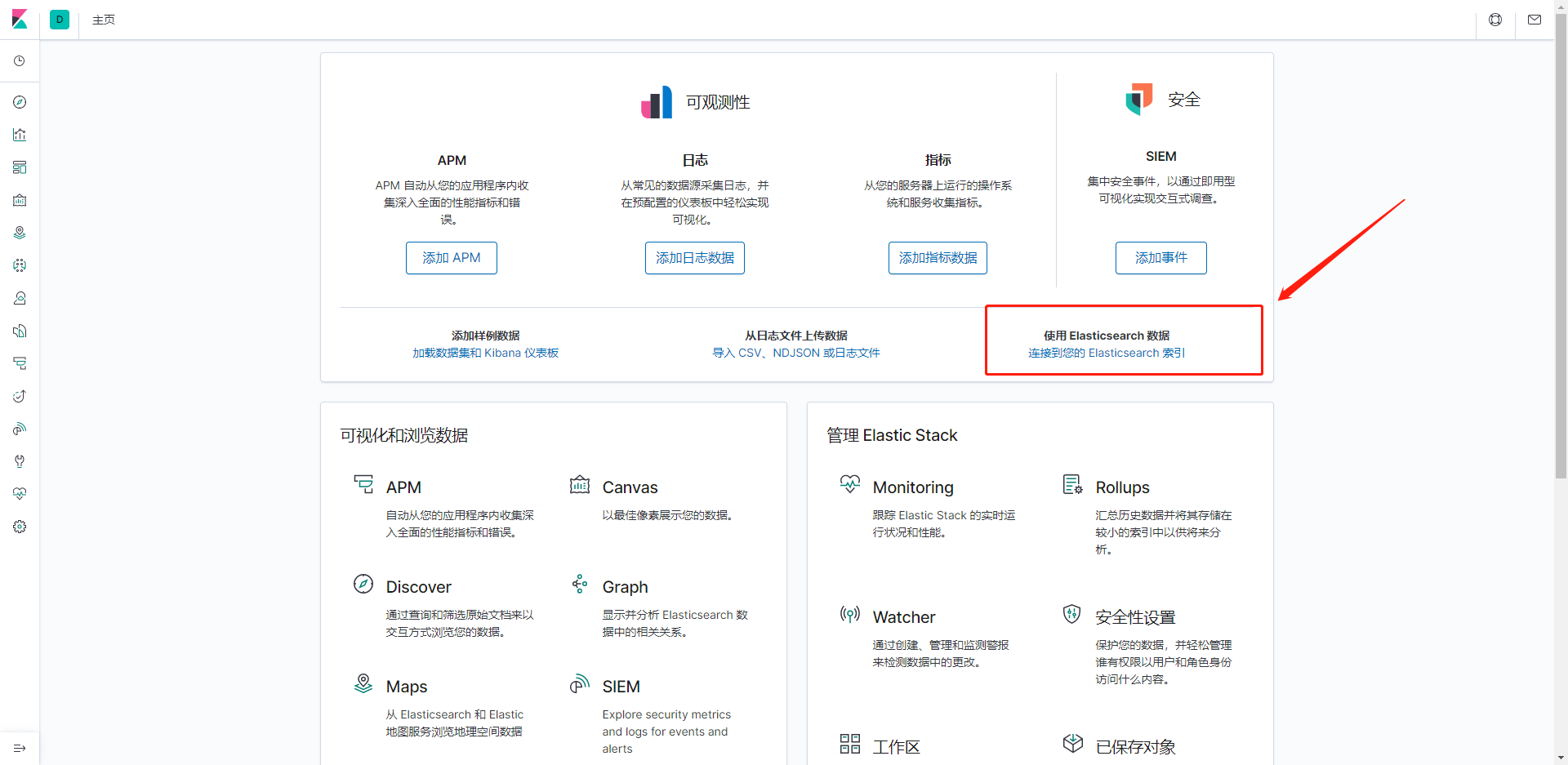Click the page vertical scrollbar

(1561, 245)
